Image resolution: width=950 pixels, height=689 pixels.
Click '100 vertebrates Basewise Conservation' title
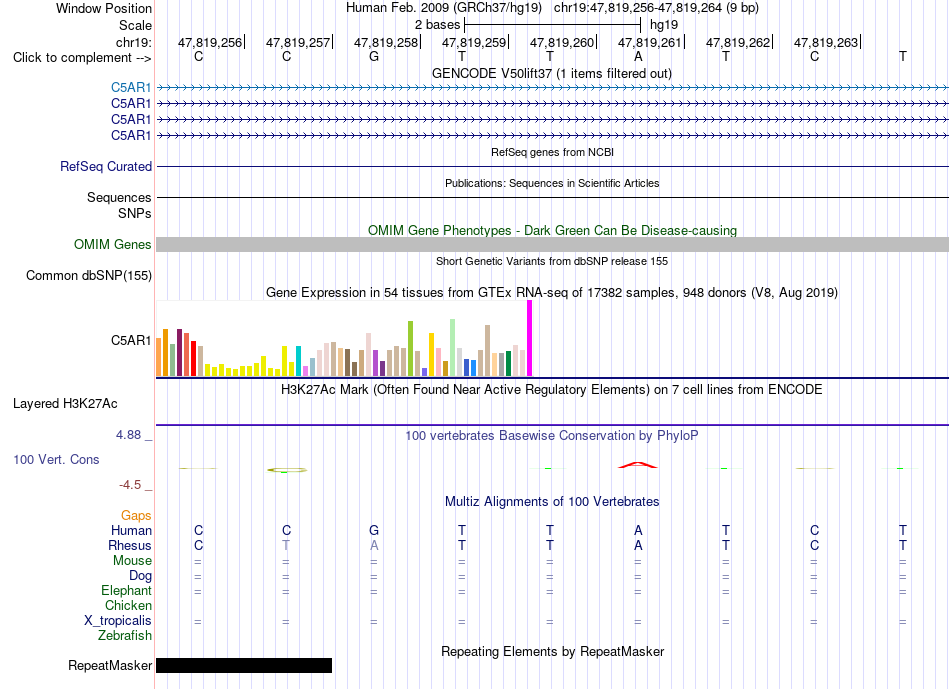[x=552, y=436]
